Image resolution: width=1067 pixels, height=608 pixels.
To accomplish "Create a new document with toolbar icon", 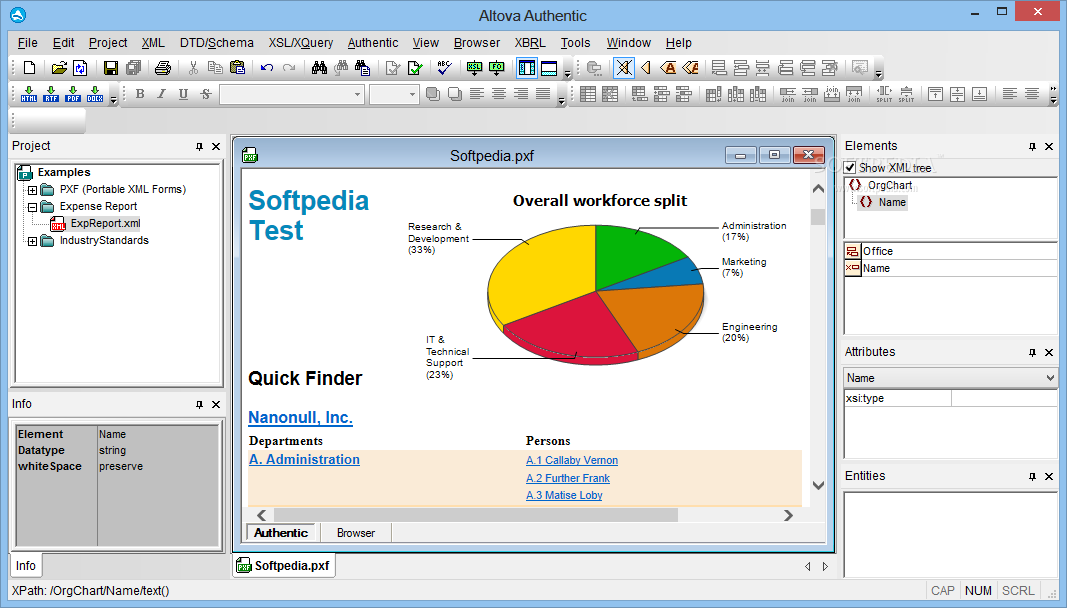I will click(x=29, y=67).
